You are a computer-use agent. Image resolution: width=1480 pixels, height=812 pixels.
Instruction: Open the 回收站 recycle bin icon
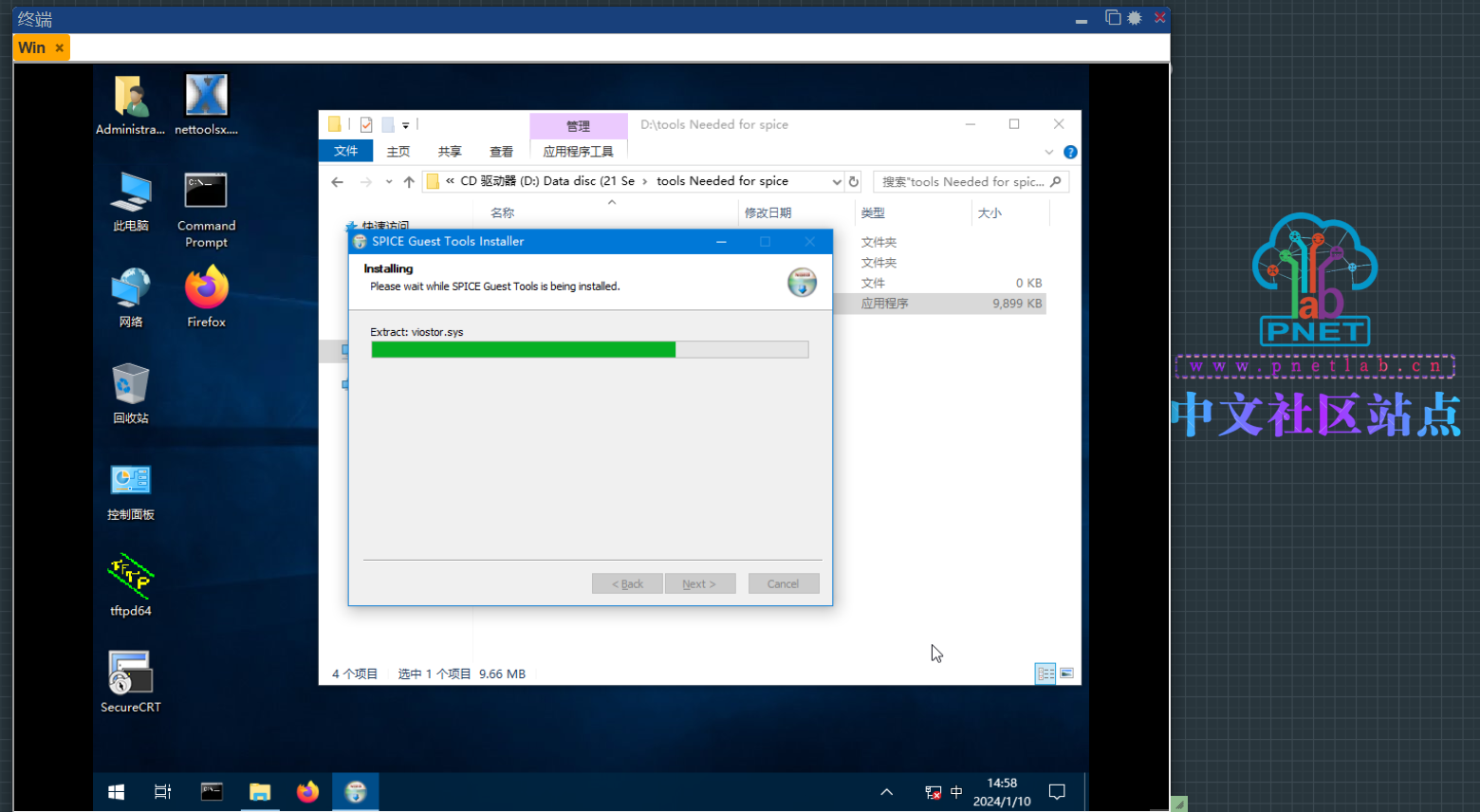click(131, 394)
